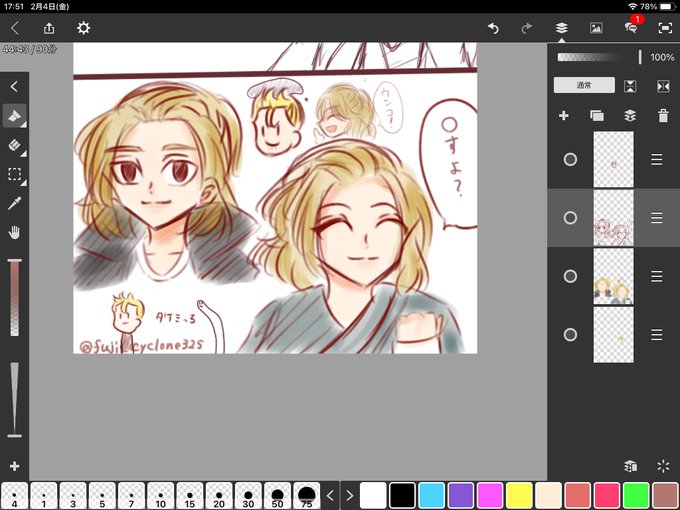Choose brush size 5
The image size is (680, 510).
click(x=102, y=496)
